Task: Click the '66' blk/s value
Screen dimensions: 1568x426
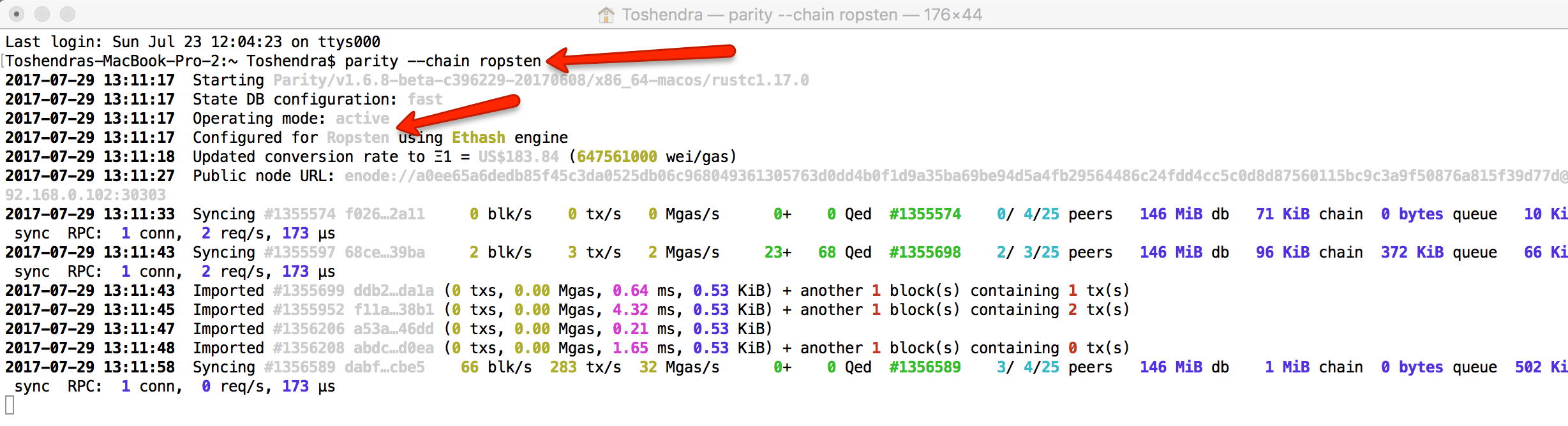Action: click(x=470, y=367)
